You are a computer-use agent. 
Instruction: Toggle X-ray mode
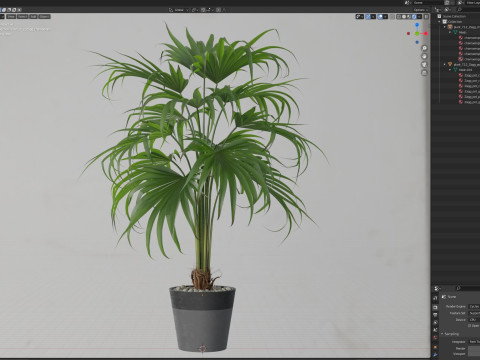point(392,16)
